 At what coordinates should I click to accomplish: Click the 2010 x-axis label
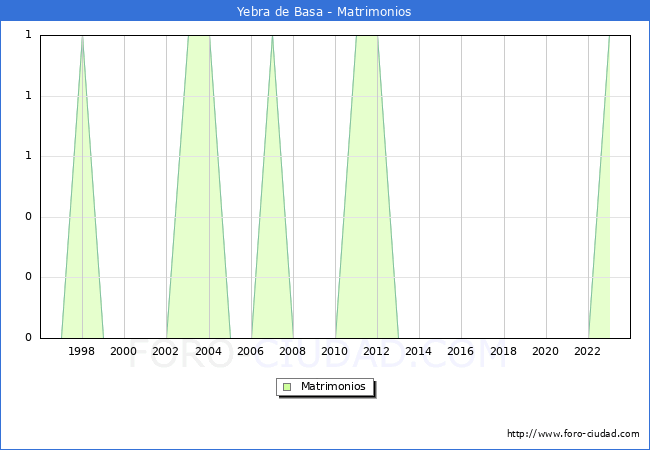335,351
